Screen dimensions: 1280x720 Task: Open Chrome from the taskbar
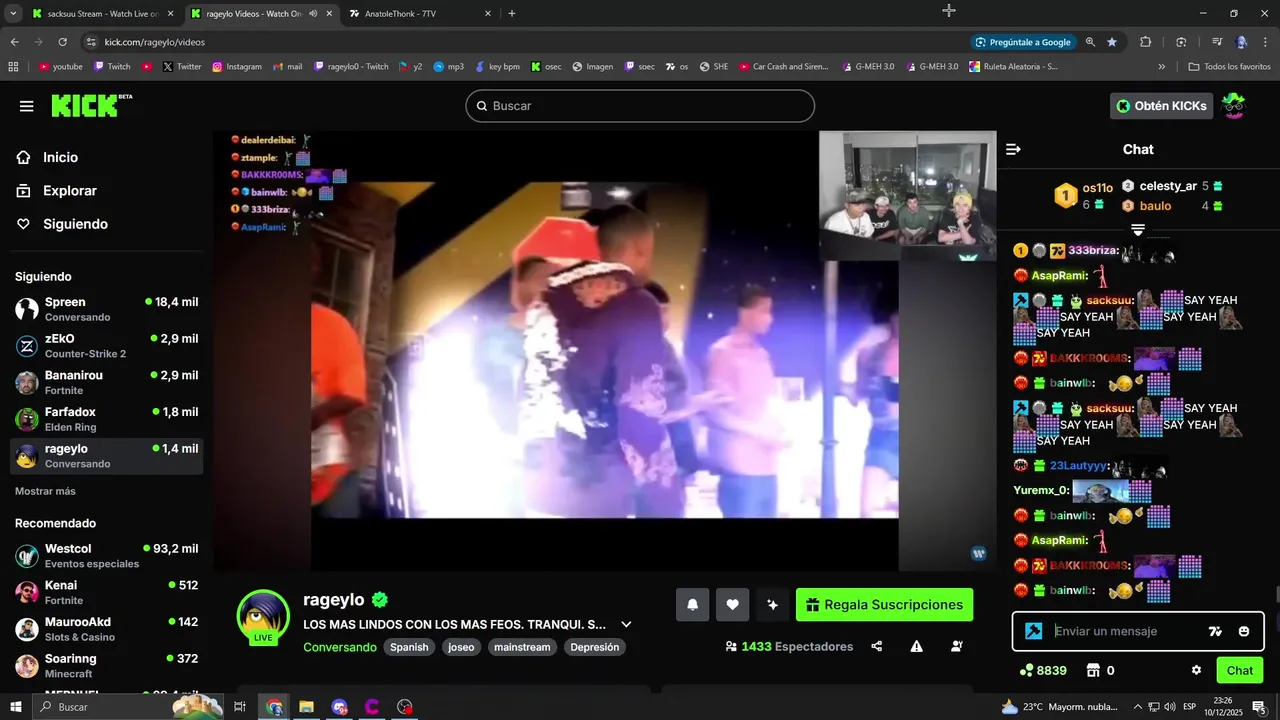click(x=274, y=707)
